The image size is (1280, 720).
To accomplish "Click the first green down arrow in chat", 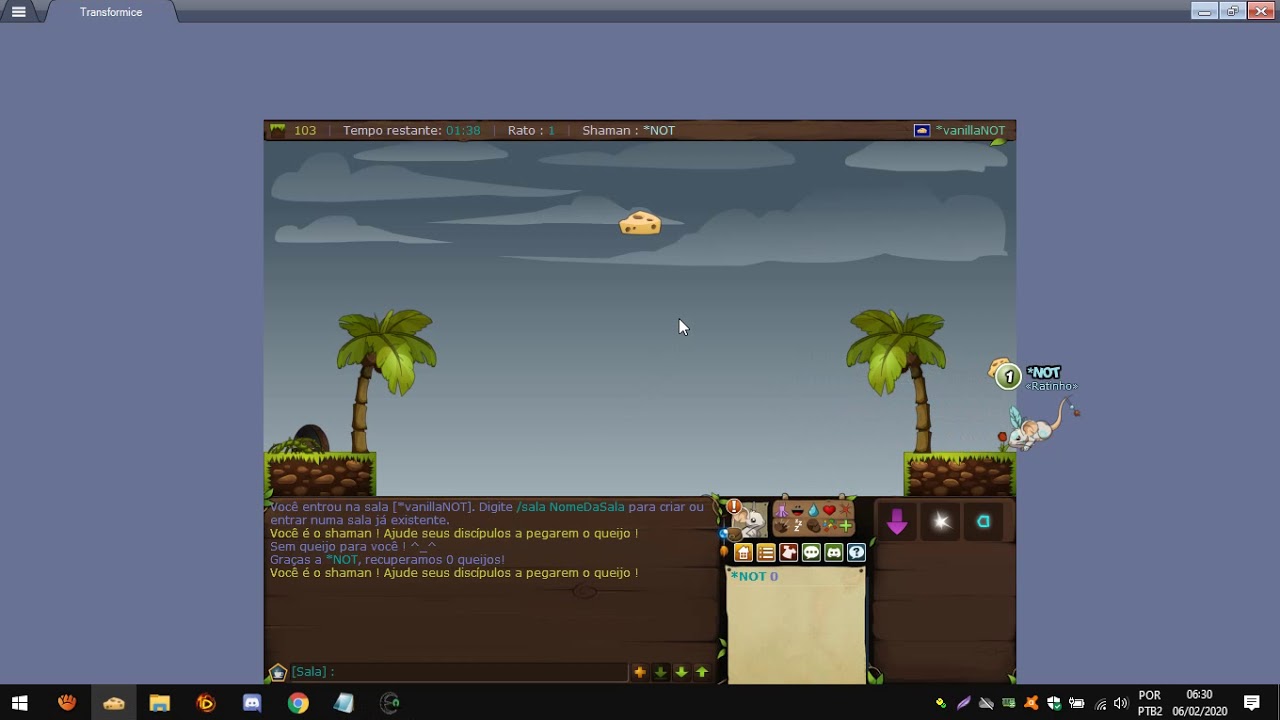I will click(x=660, y=672).
